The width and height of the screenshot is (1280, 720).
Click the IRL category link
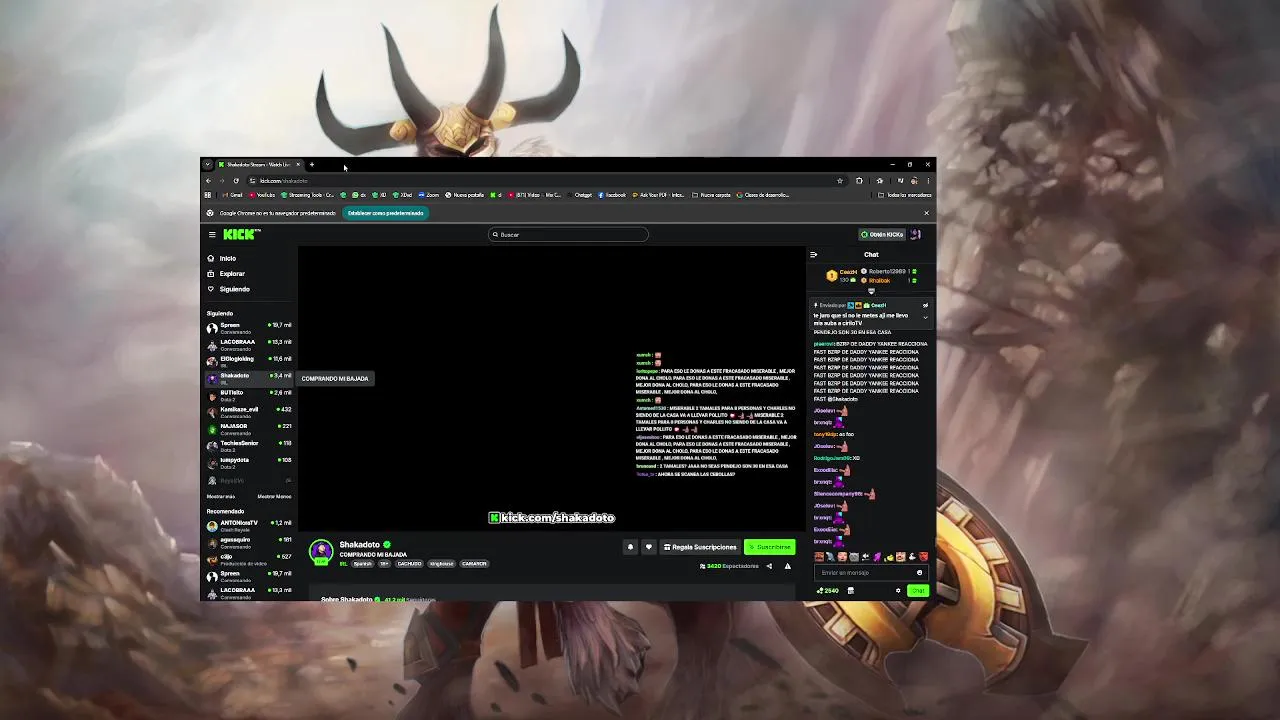coord(343,564)
